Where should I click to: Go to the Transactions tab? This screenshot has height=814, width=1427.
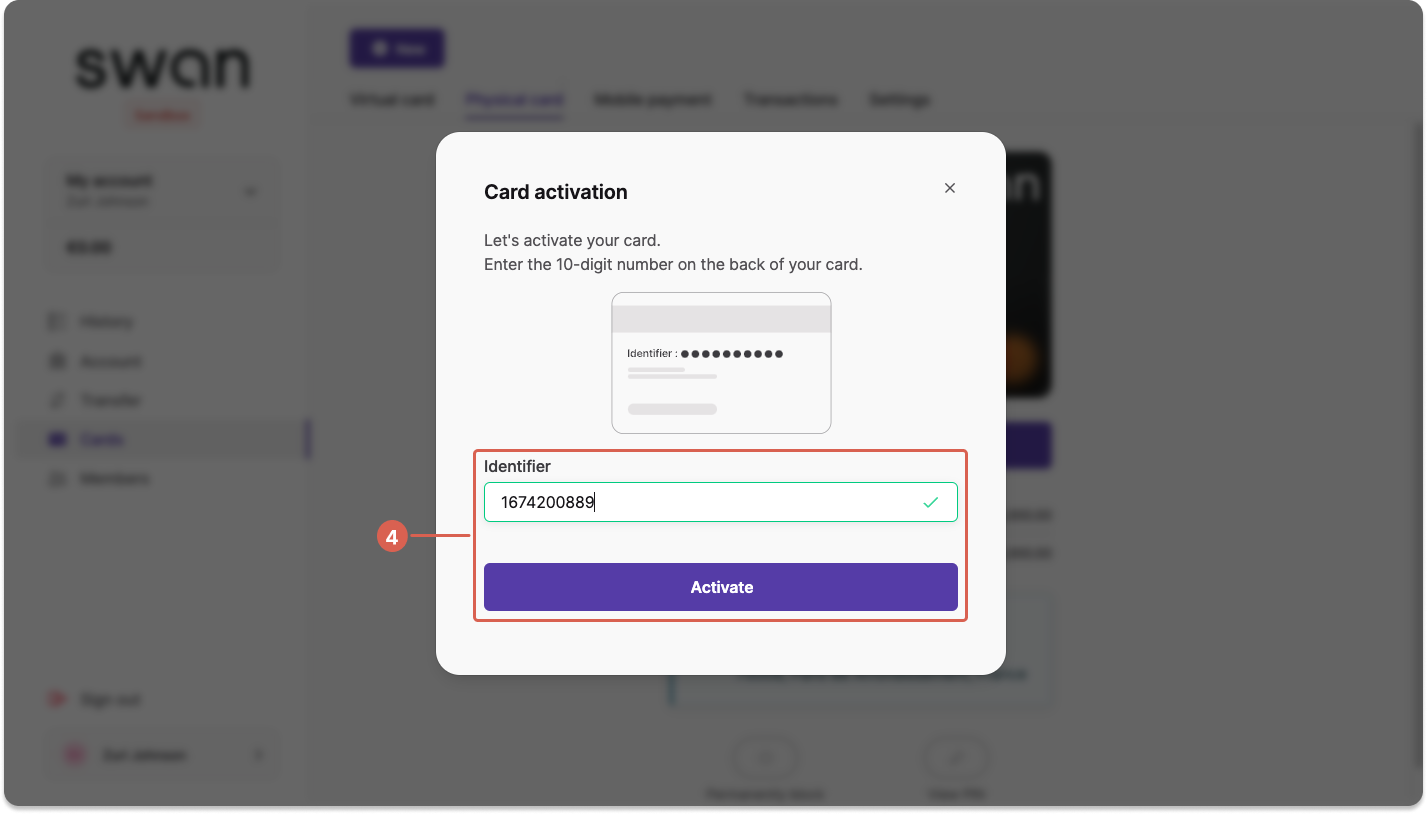790,100
